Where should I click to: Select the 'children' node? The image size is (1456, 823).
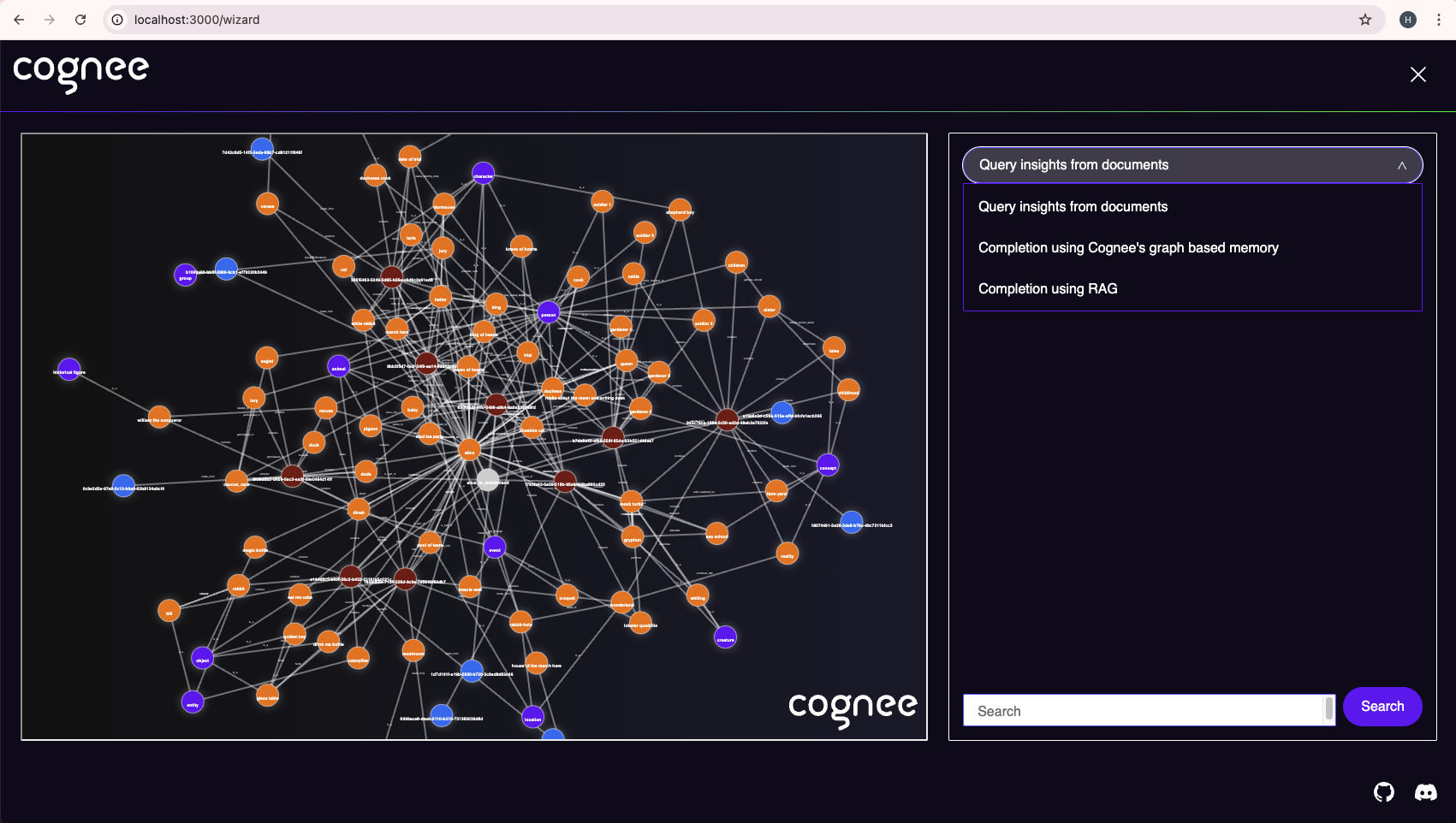pos(736,263)
